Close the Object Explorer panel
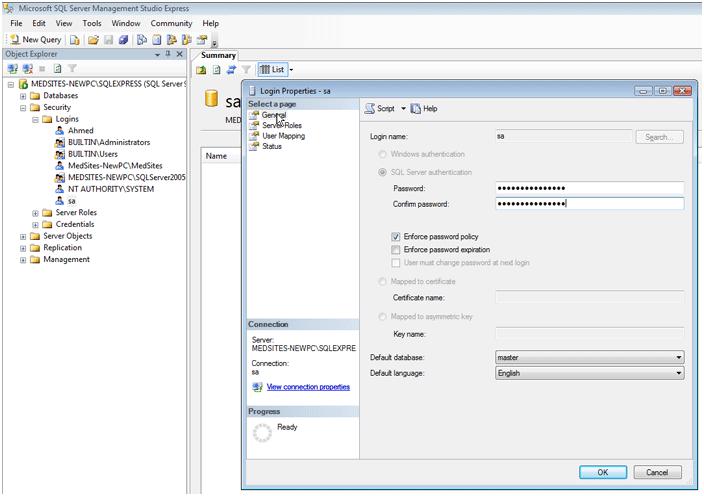Screen dimensions: 704x496 click(180, 54)
